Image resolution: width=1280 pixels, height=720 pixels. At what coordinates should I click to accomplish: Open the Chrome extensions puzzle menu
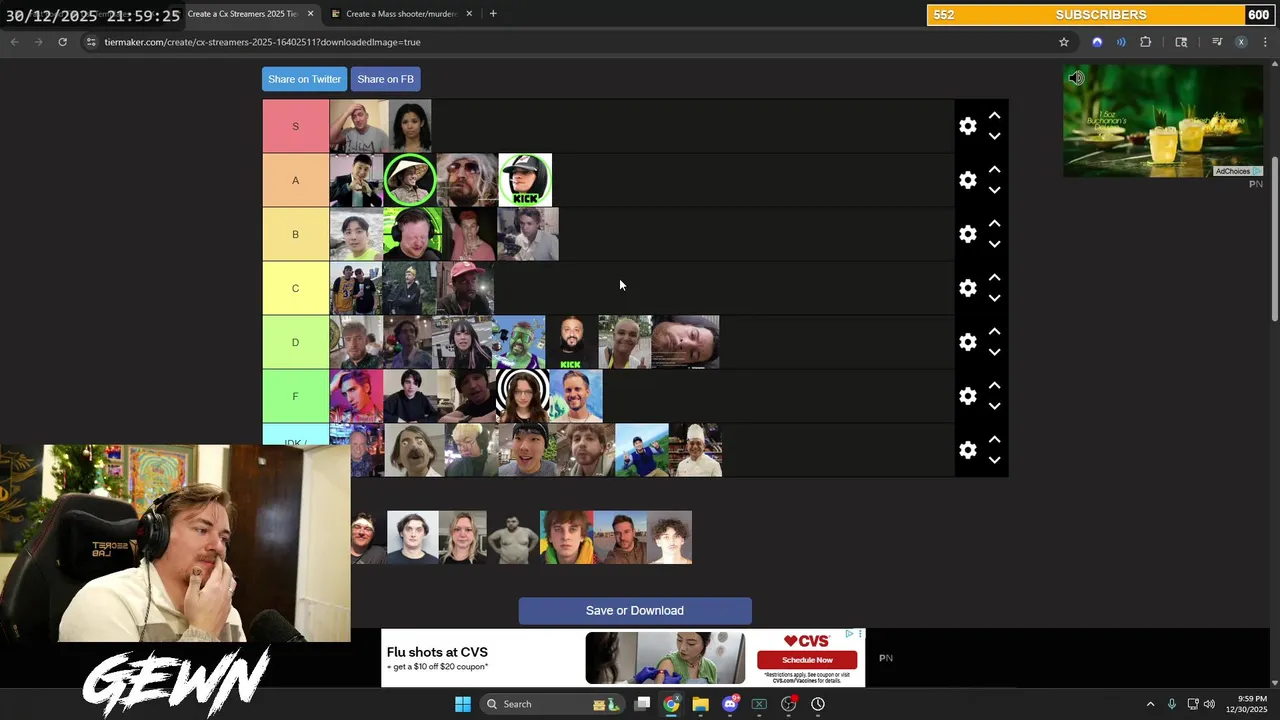pyautogui.click(x=1146, y=42)
